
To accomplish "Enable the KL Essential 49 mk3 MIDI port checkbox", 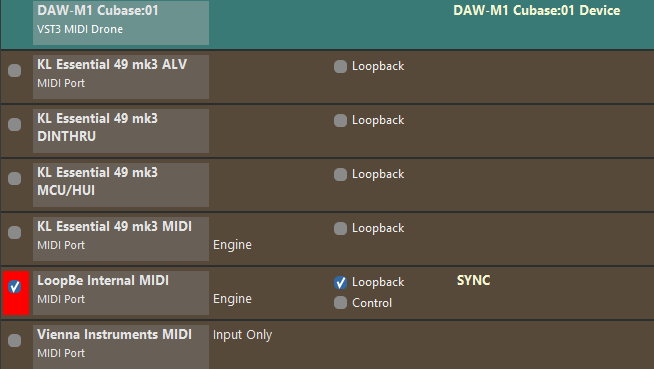I will coord(15,232).
